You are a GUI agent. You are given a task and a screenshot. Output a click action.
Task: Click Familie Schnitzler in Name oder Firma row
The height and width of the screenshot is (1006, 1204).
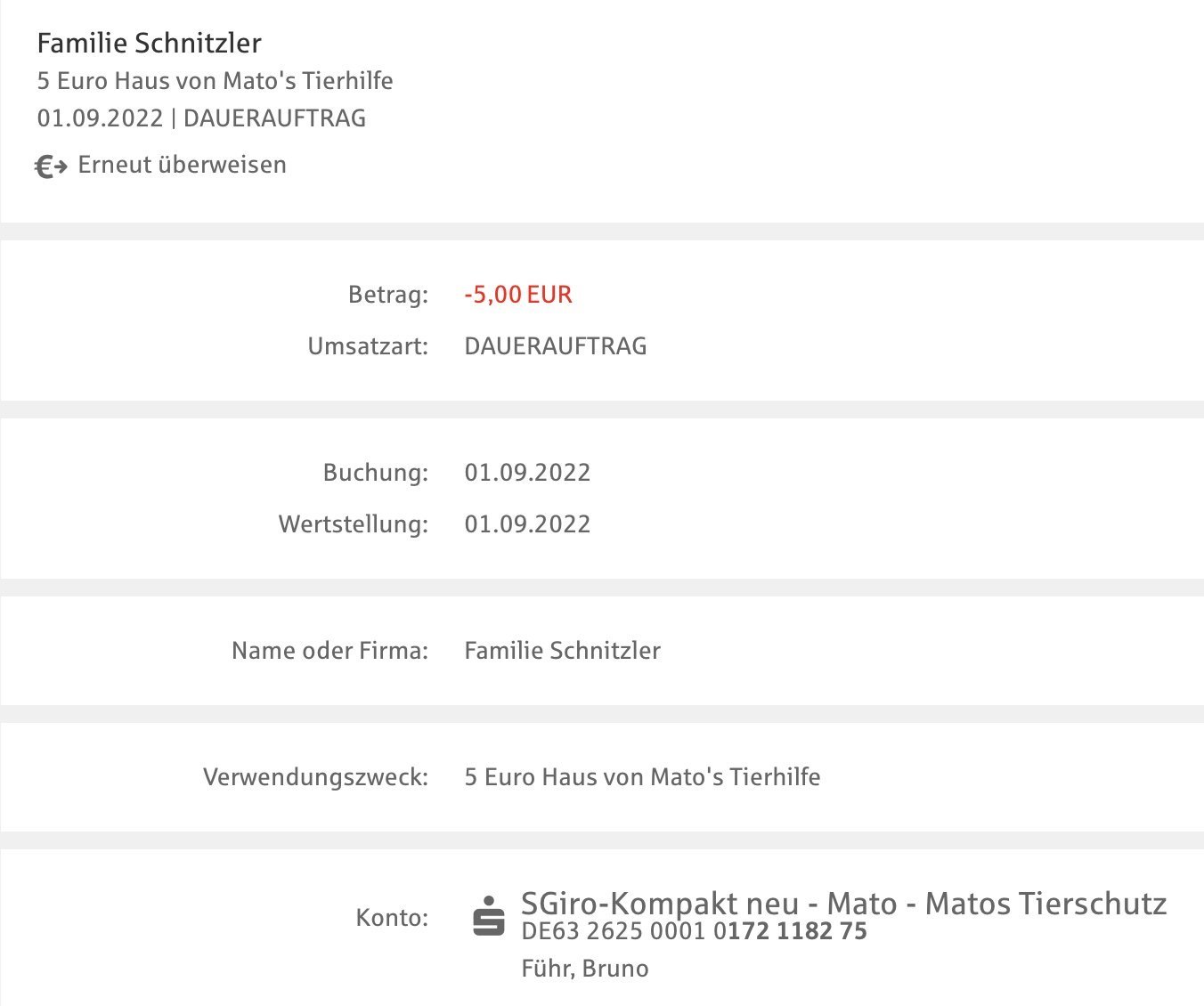(x=563, y=650)
